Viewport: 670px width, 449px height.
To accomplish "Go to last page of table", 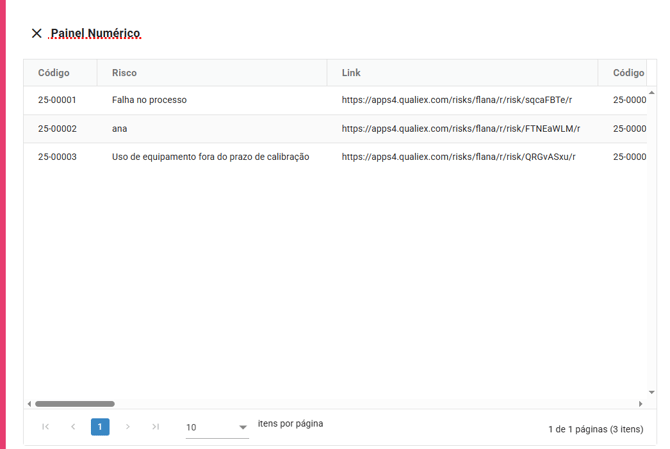I will point(156,427).
